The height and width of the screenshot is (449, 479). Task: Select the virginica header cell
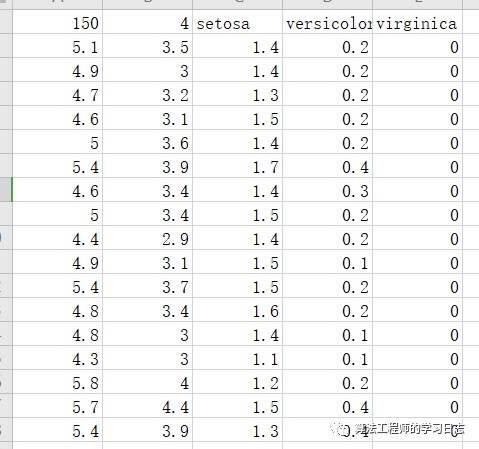[x=417, y=22]
